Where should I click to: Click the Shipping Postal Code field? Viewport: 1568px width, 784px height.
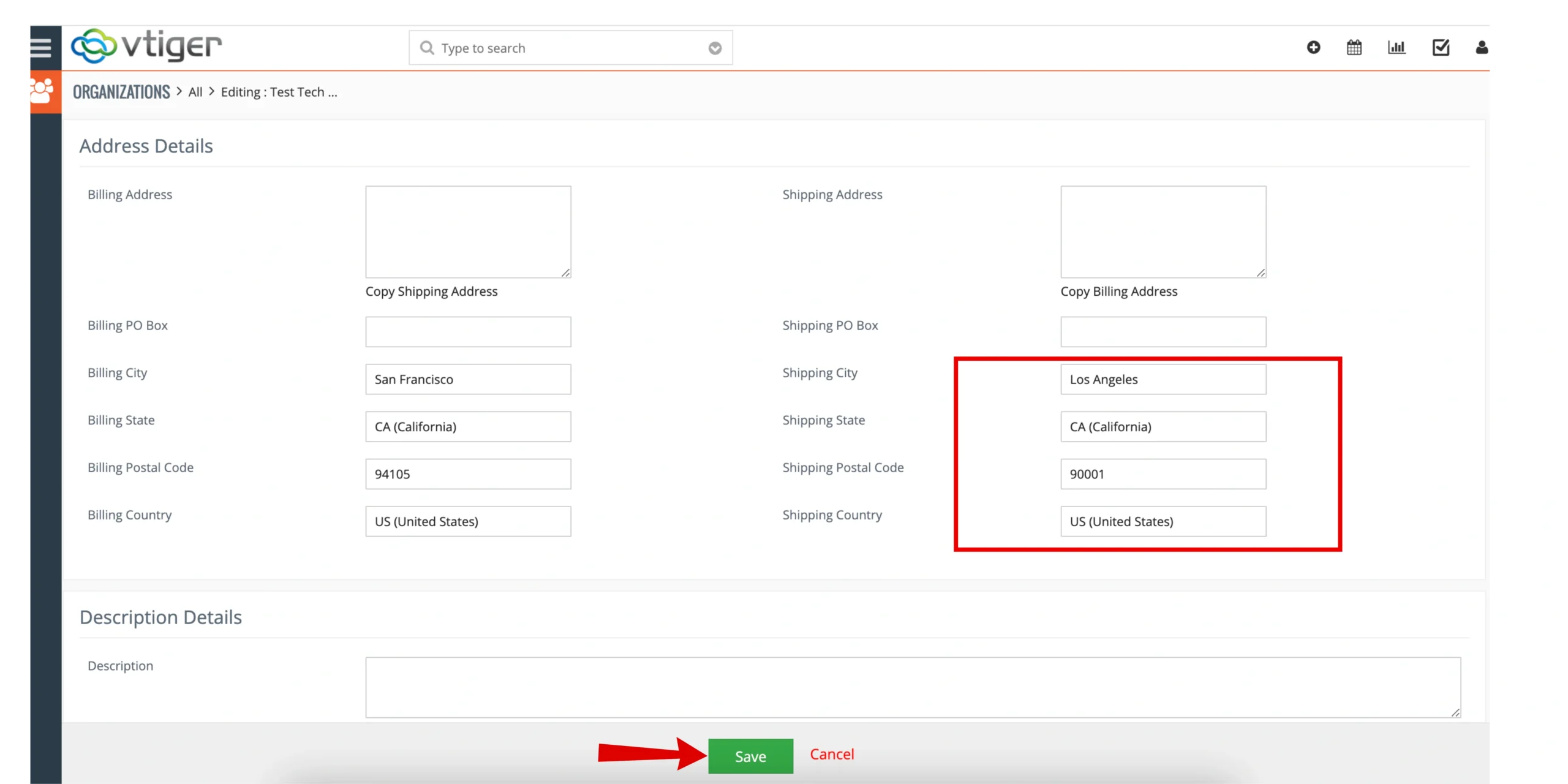(1163, 474)
